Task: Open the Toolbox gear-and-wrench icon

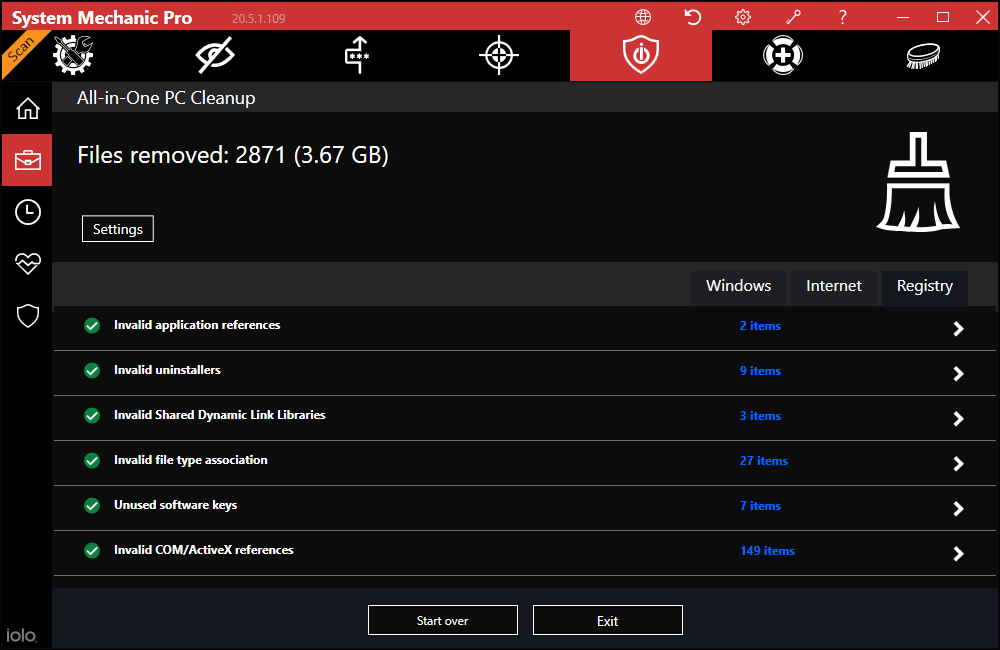Action: 73,55
